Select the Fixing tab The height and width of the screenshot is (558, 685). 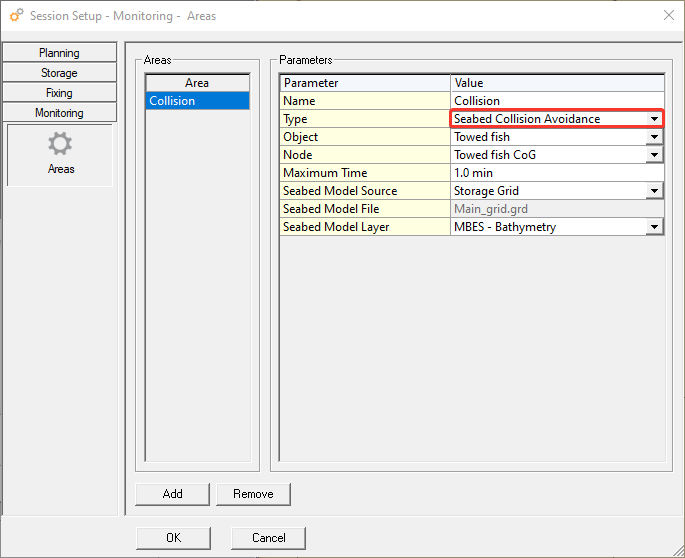click(59, 93)
